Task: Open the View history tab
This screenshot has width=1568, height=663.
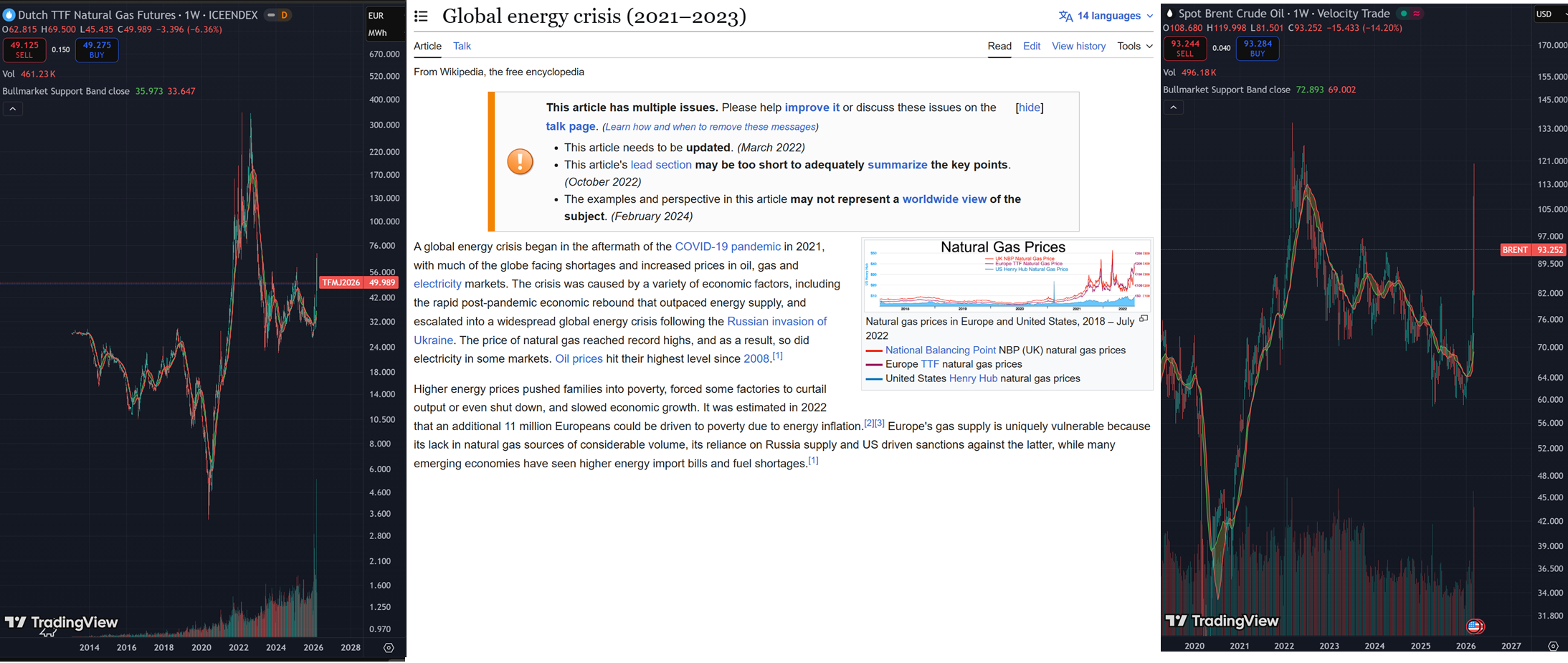Action: click(1078, 46)
